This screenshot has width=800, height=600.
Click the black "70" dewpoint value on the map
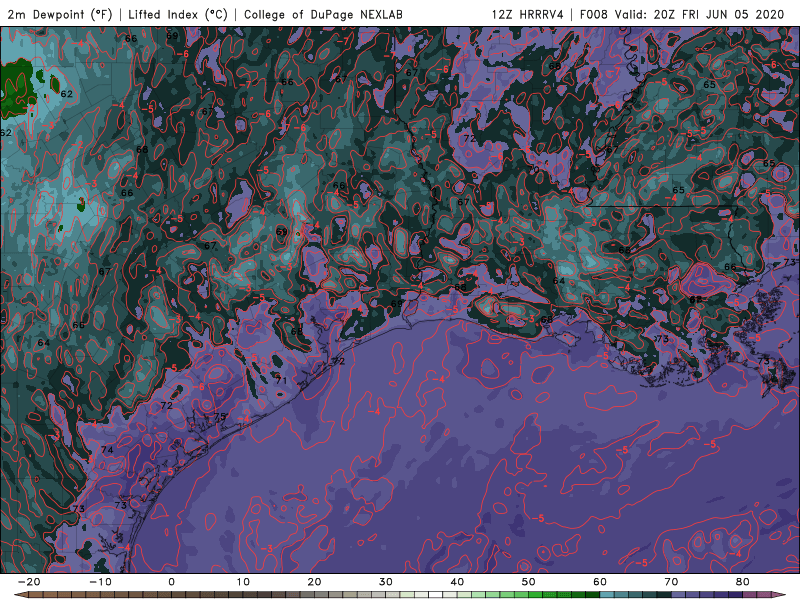pyautogui.click(x=534, y=169)
